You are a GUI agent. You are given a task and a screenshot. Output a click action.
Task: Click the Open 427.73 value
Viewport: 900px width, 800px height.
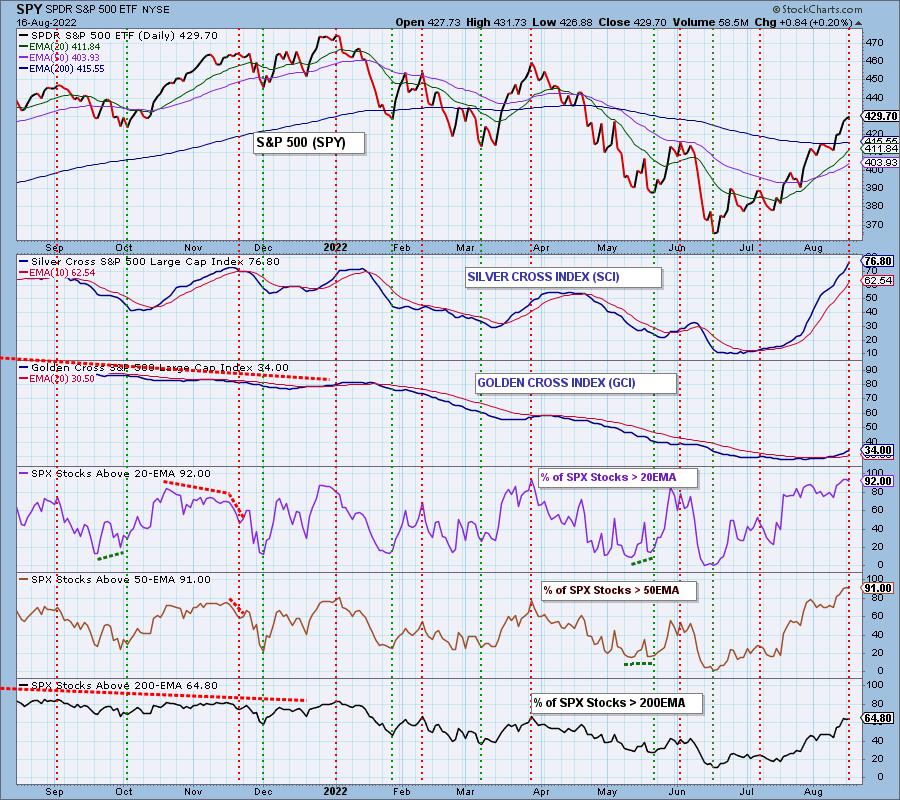point(428,22)
